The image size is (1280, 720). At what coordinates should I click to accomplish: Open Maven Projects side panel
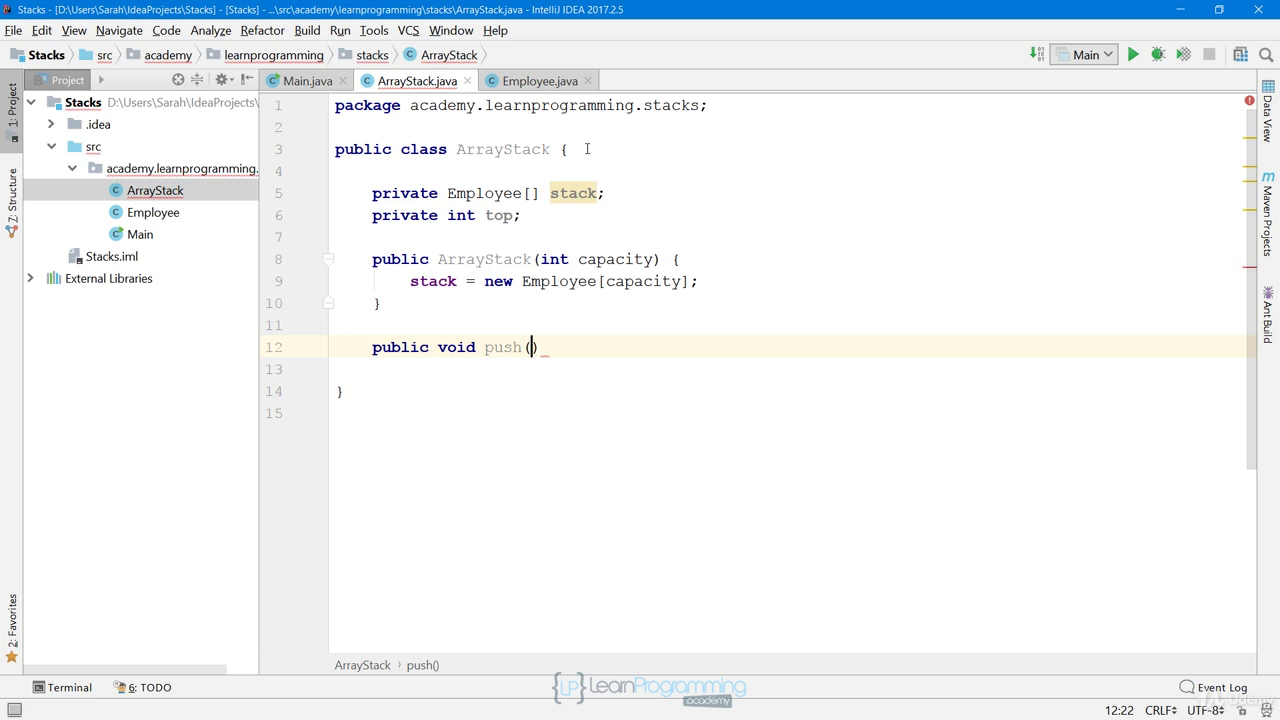click(x=1268, y=213)
